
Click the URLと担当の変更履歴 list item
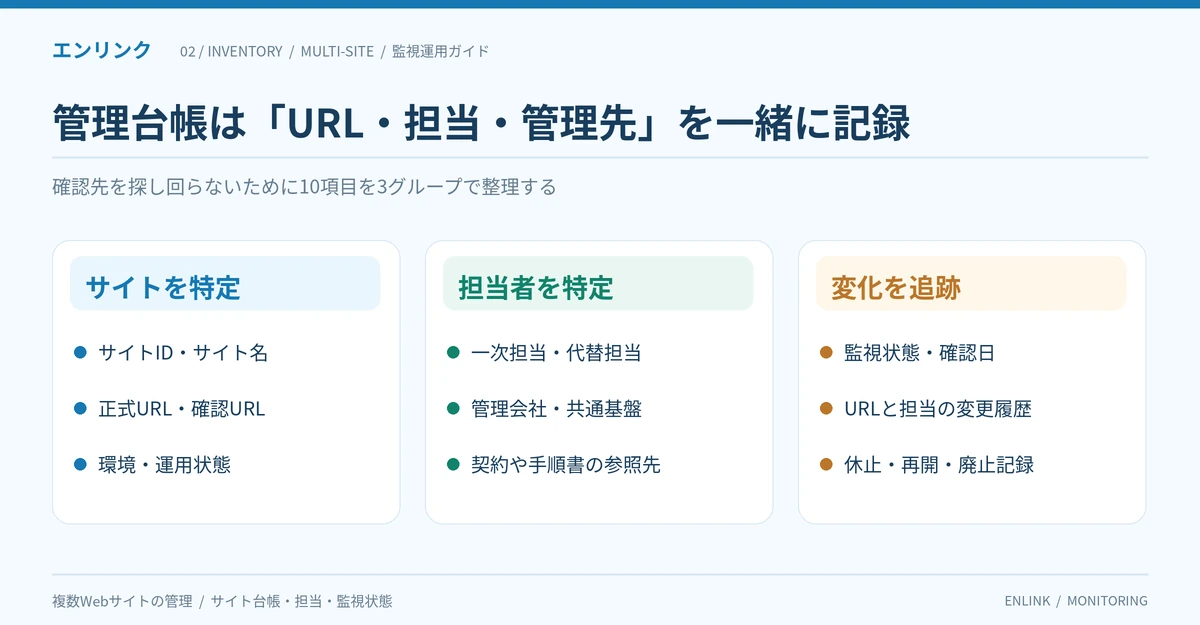(x=938, y=408)
